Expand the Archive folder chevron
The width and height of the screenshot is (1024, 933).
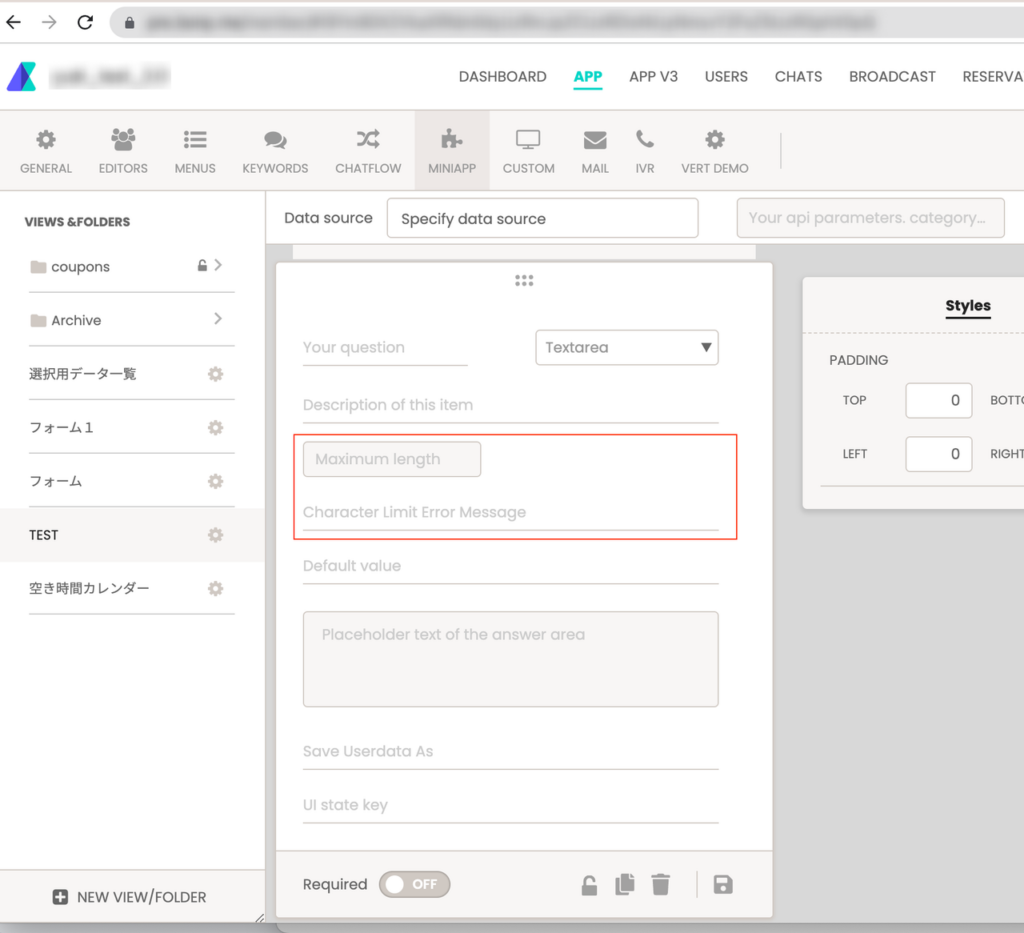[218, 320]
